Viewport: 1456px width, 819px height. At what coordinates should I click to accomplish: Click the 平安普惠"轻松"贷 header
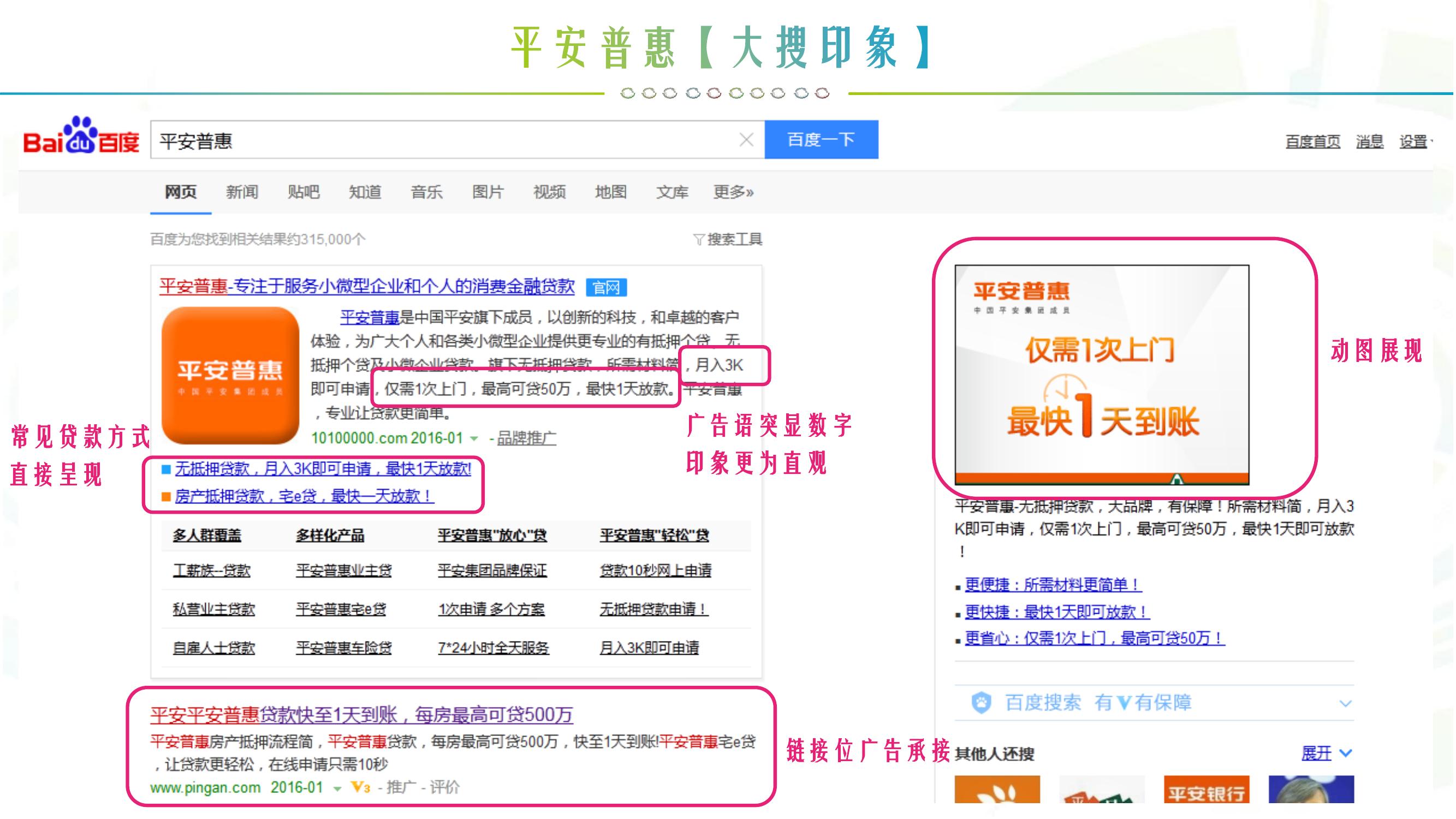click(x=655, y=535)
